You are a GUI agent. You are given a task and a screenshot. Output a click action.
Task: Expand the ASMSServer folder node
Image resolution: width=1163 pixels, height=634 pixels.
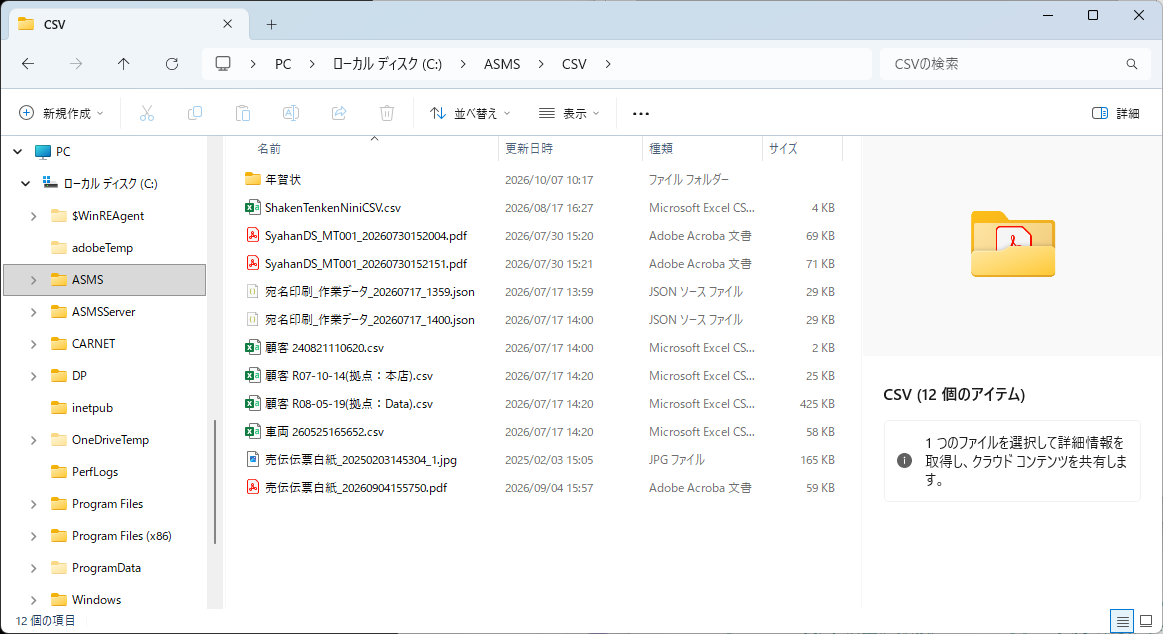tap(33, 312)
